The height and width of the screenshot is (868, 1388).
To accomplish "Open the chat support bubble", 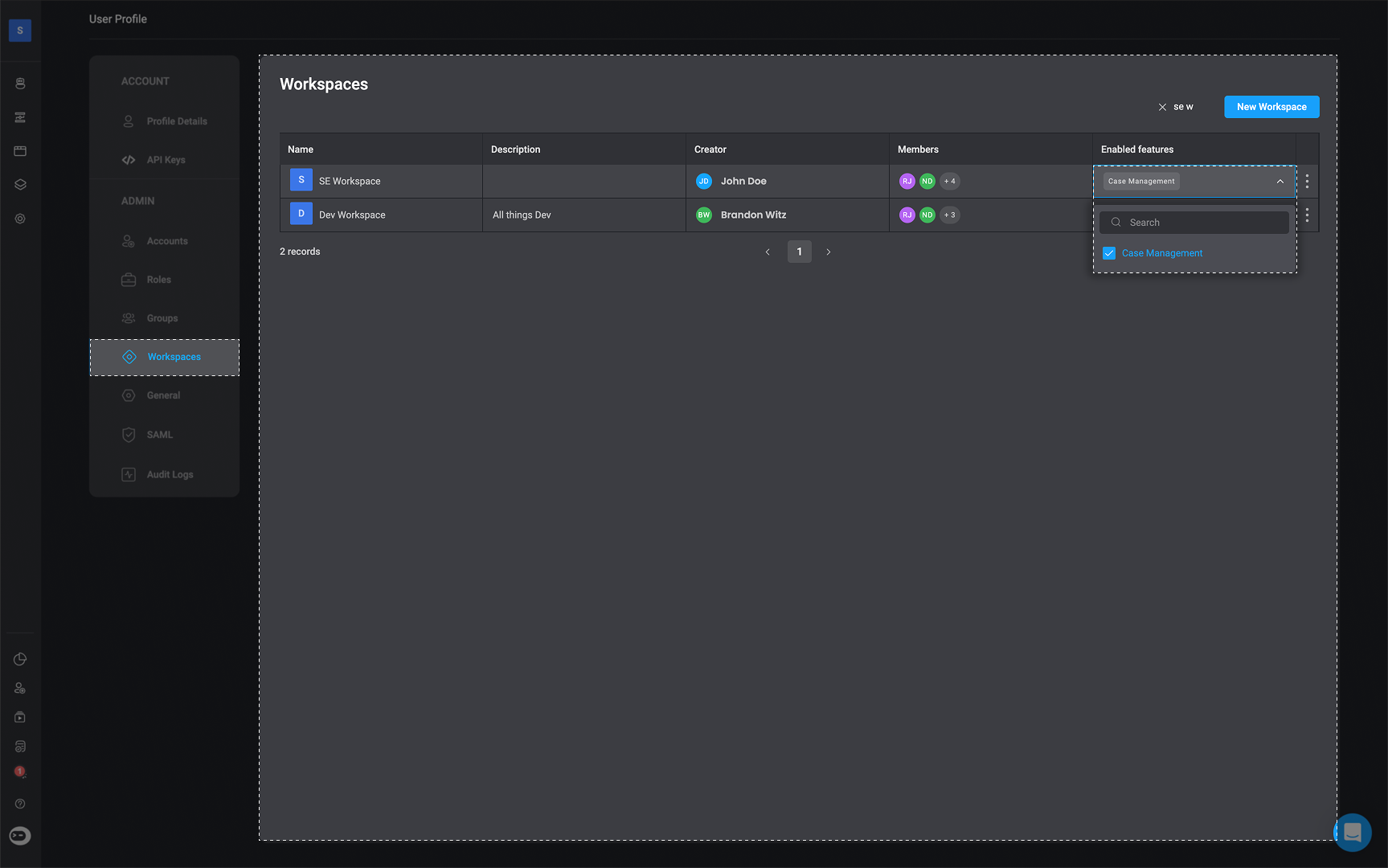I will [x=1353, y=832].
